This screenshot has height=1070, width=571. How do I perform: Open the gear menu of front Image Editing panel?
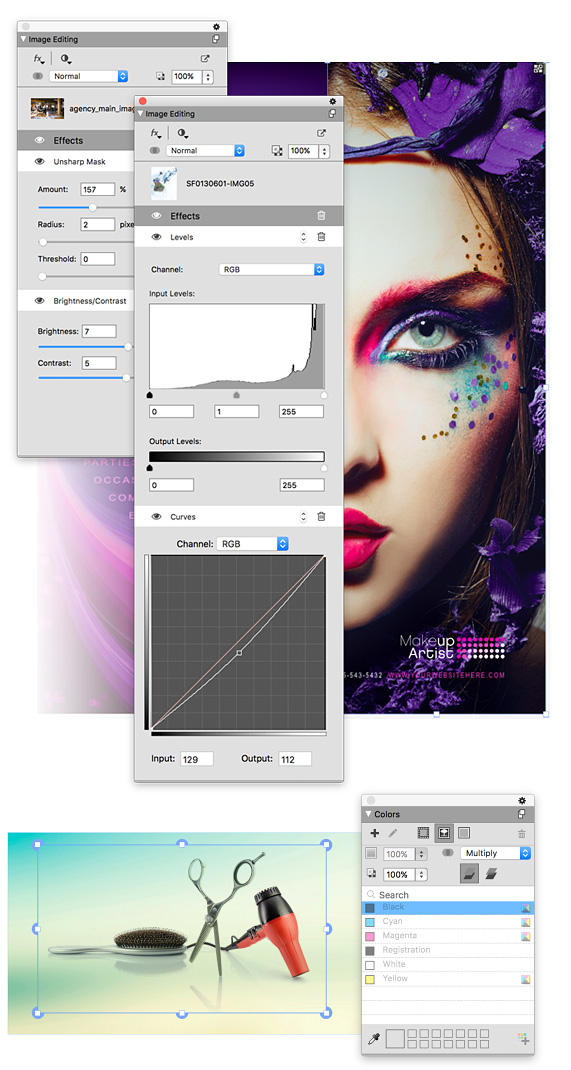(334, 101)
